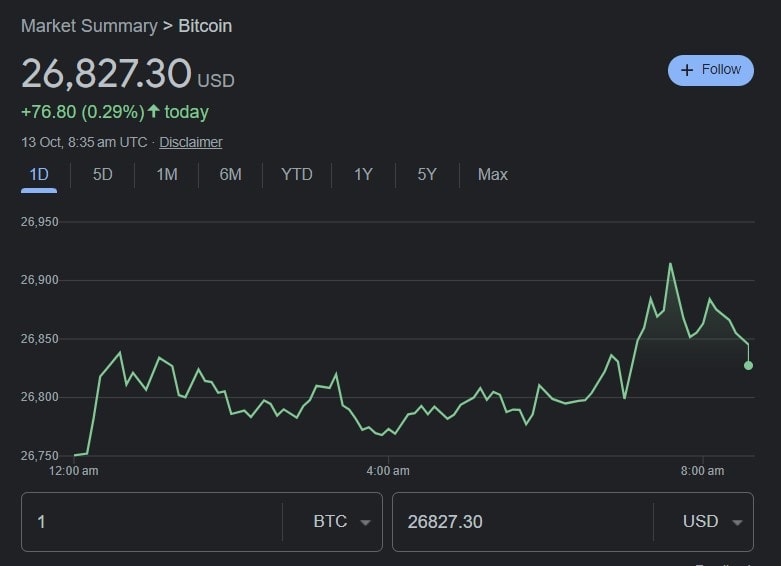The width and height of the screenshot is (781, 566).
Task: Show the Max time range
Action: click(493, 174)
